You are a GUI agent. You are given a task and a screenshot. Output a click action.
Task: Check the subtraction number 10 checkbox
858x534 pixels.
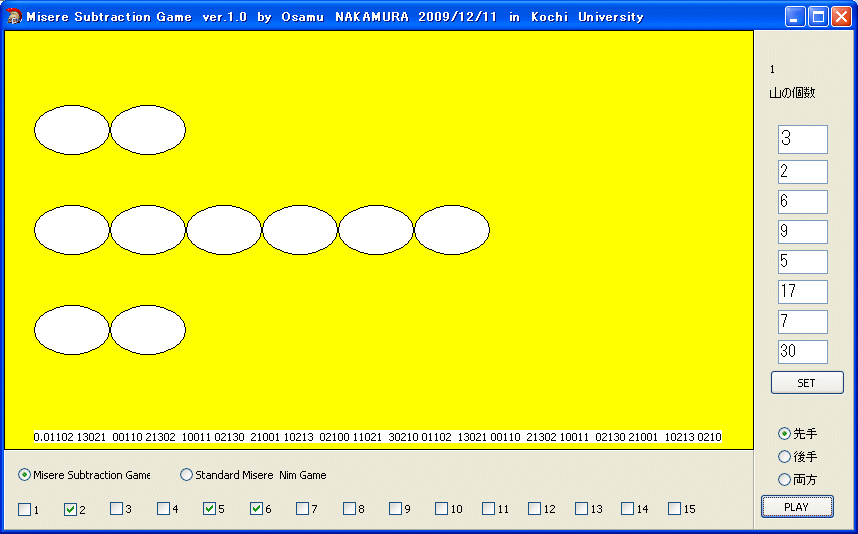(x=442, y=509)
